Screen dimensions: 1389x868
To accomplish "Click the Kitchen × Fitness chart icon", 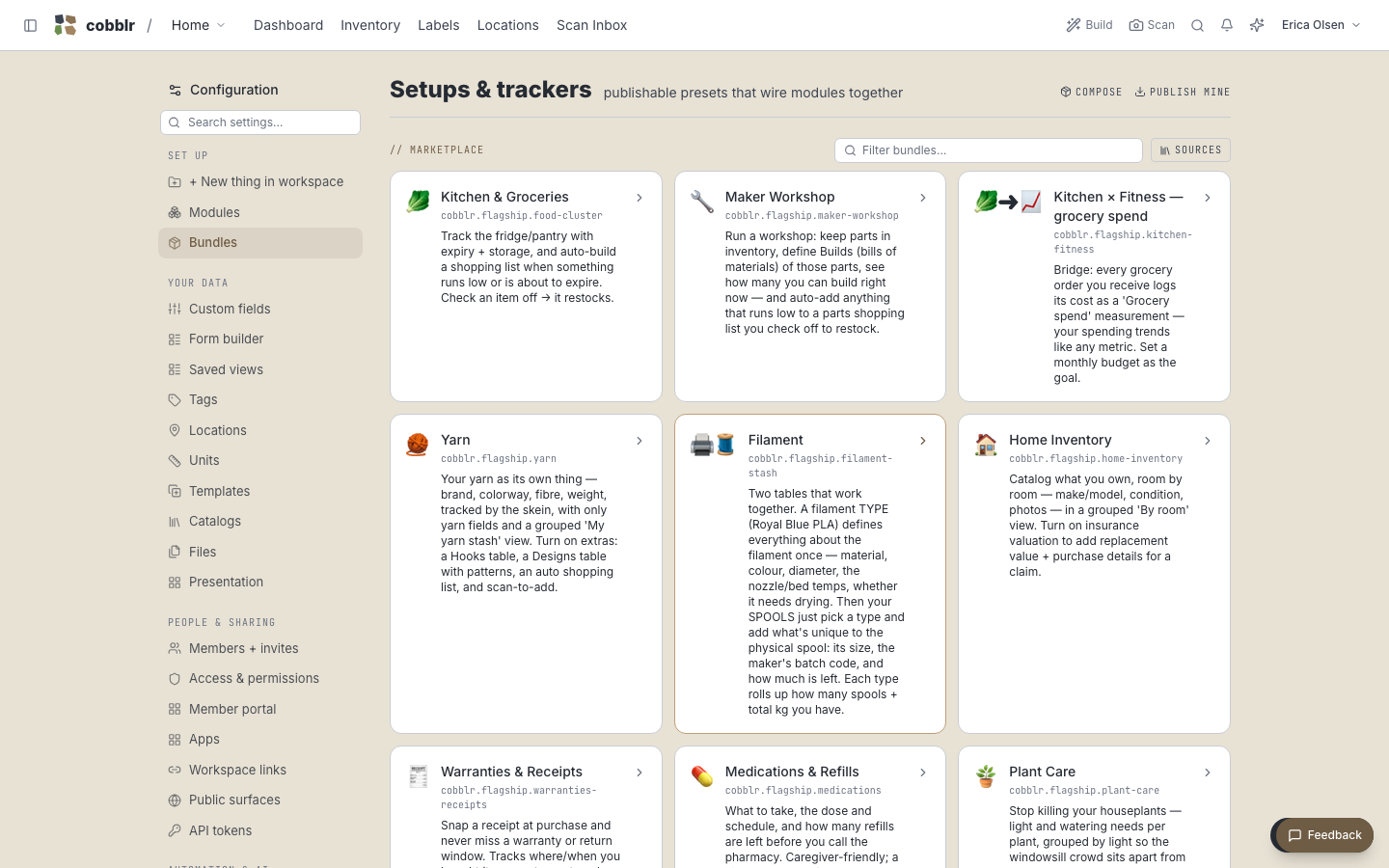I will point(1031,201).
